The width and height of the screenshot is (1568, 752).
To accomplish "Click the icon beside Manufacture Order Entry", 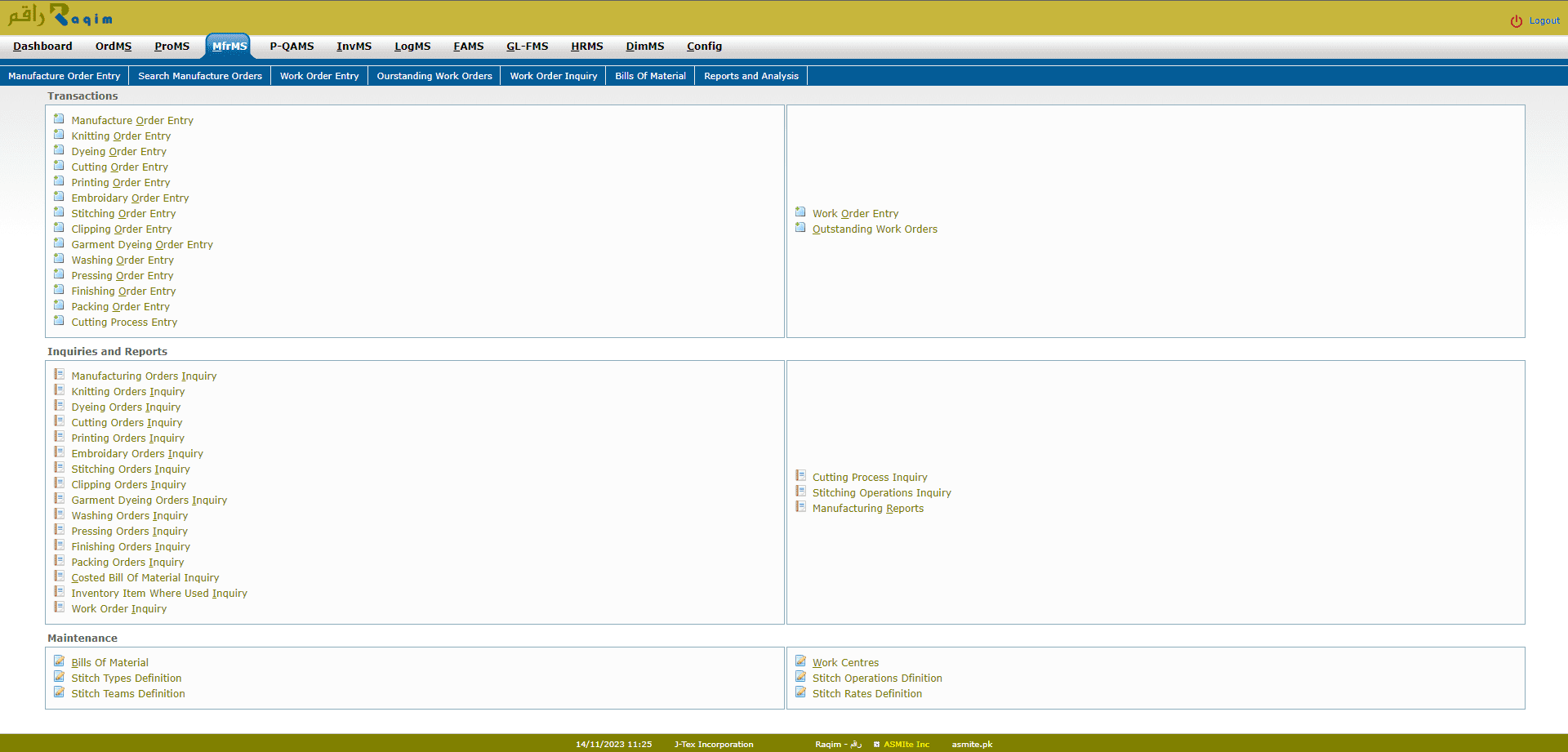I will (59, 119).
